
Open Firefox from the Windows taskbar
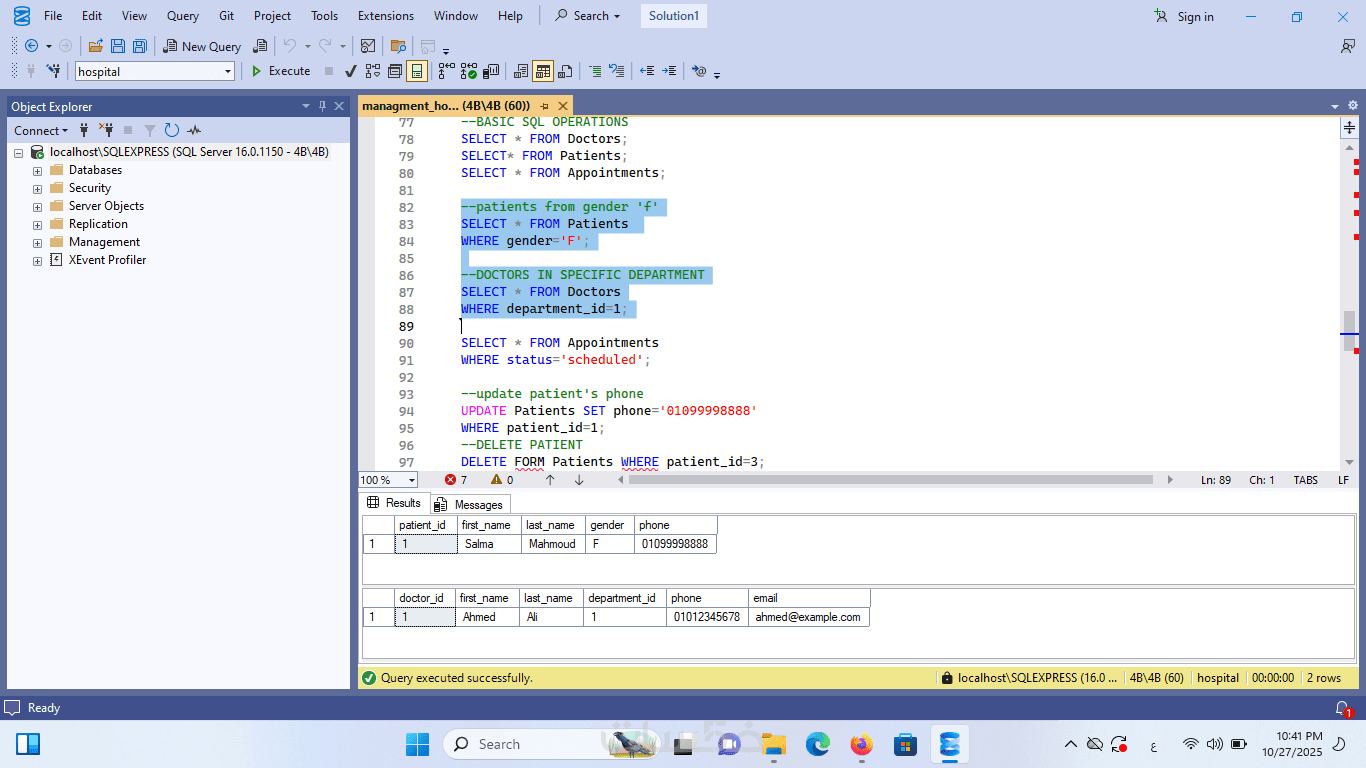(x=861, y=744)
